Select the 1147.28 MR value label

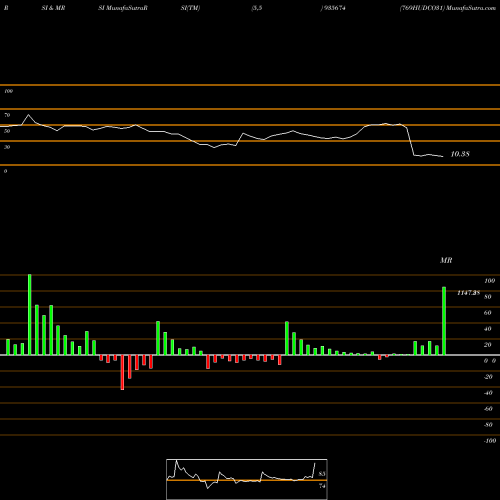(x=468, y=293)
